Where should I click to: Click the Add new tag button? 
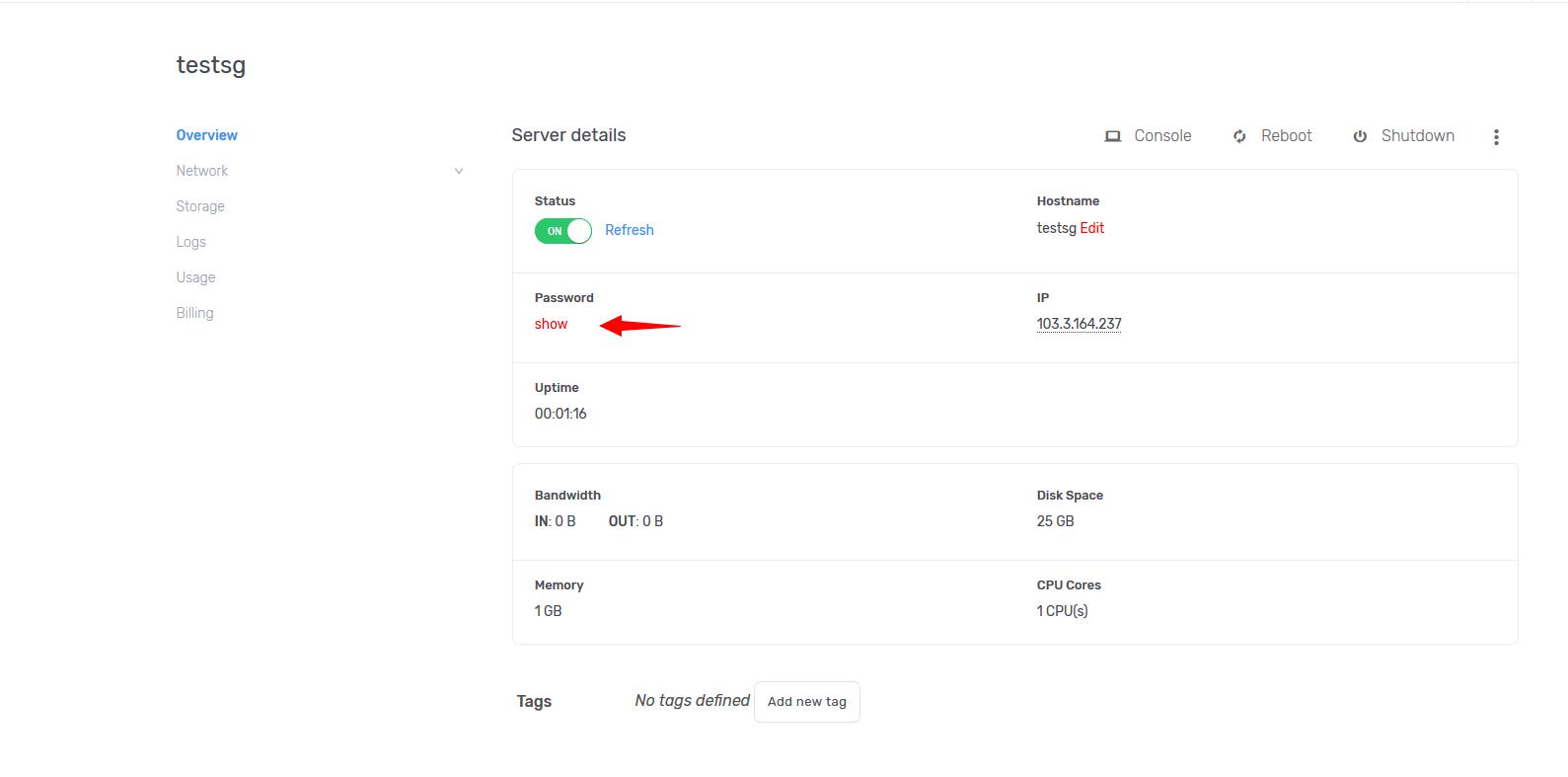(806, 702)
